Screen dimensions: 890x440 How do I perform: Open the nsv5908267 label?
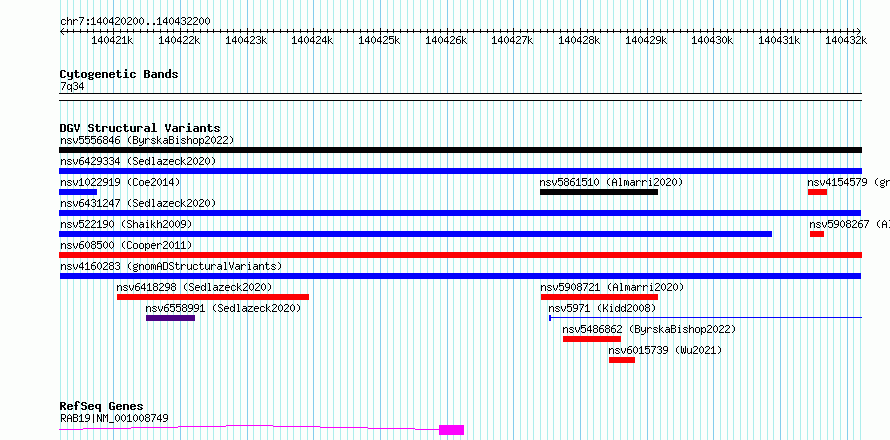[850, 224]
